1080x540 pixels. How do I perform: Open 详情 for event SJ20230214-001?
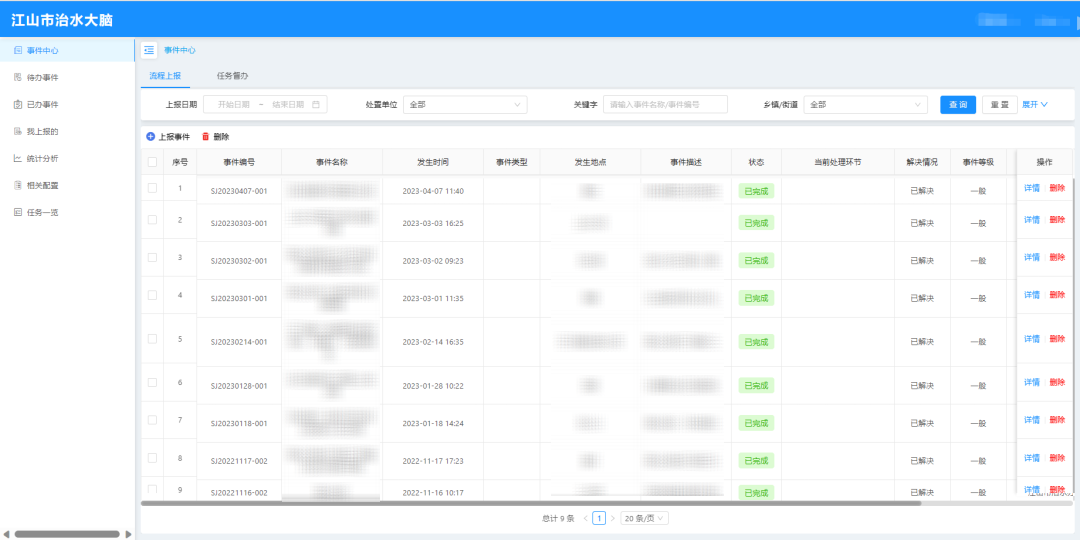[1032, 339]
